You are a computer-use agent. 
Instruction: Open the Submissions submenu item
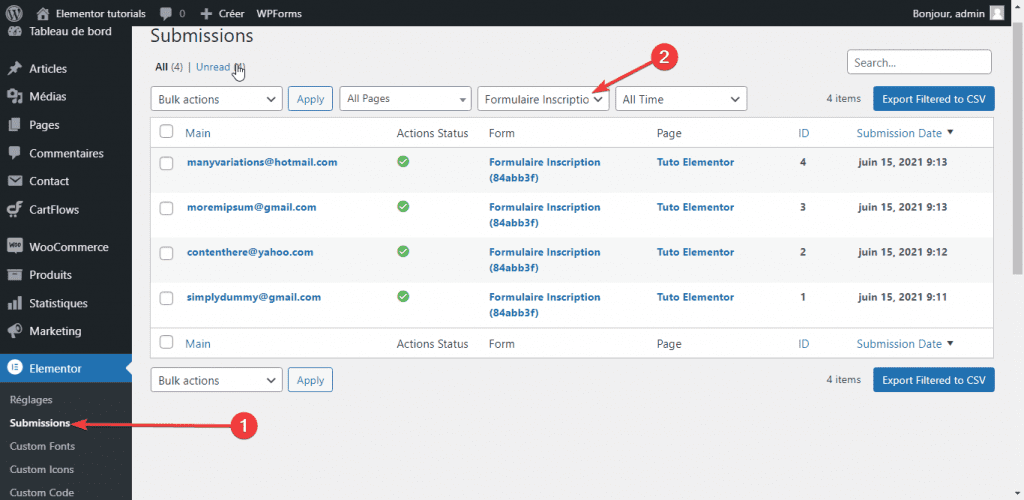pyautogui.click(x=40, y=423)
